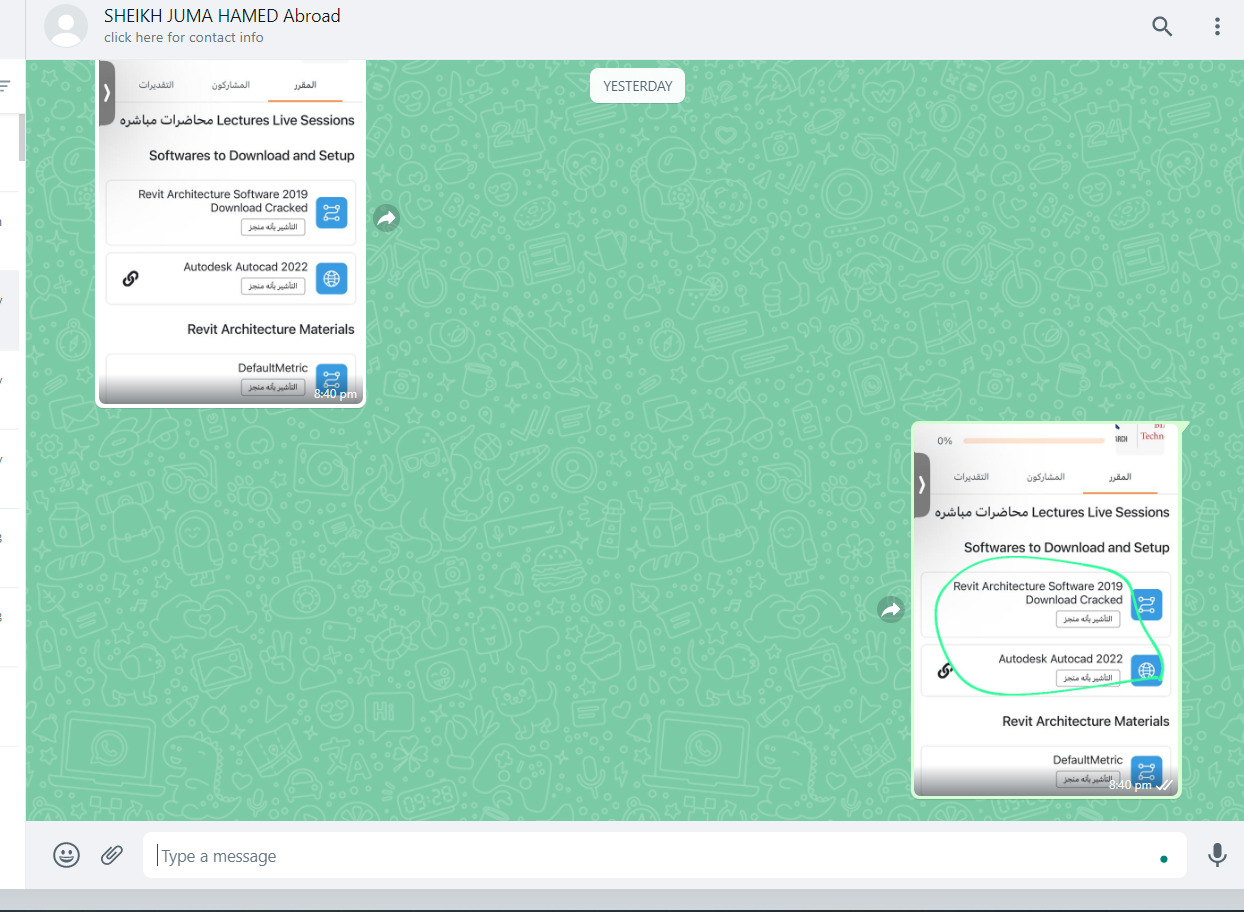Click the YESTERDAY date label
This screenshot has height=912, width=1244.
(x=638, y=86)
